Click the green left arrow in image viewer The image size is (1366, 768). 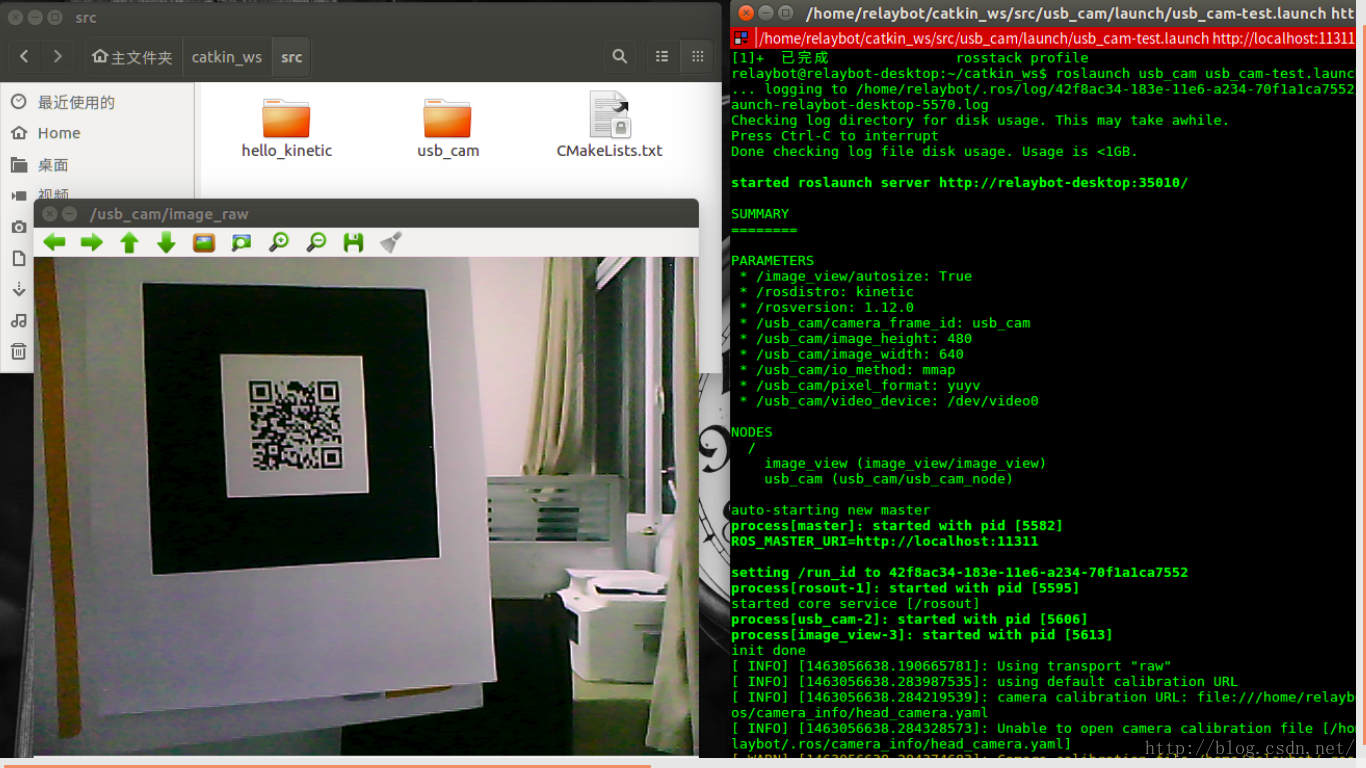tap(54, 242)
